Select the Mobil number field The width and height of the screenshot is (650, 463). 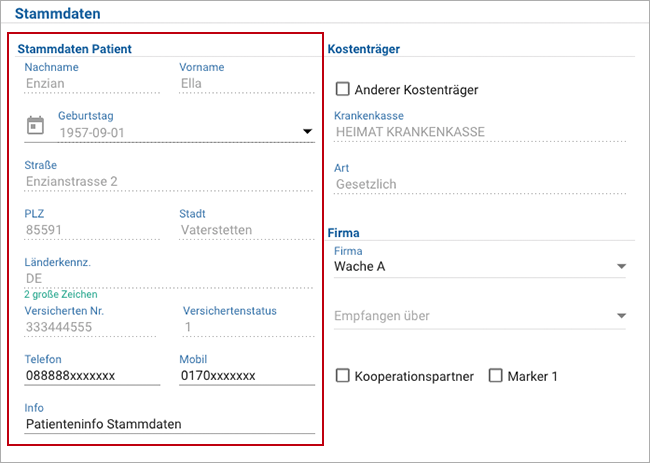click(247, 376)
